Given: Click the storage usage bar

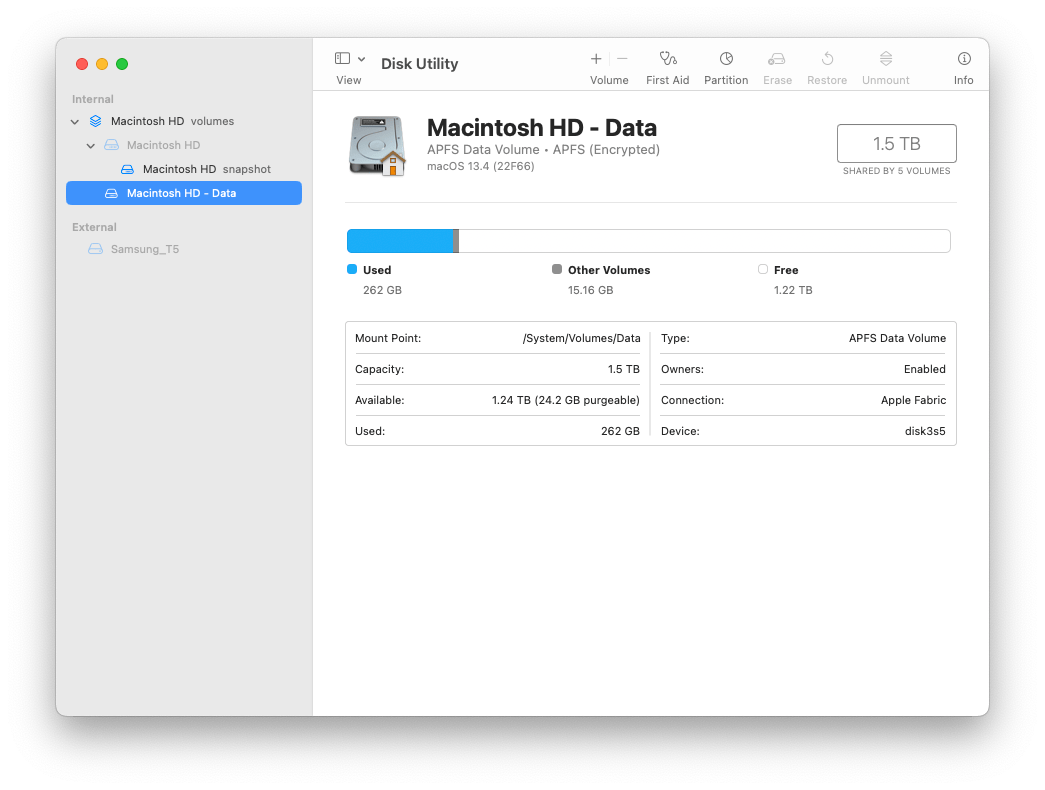Looking at the screenshot, I should pyautogui.click(x=649, y=240).
